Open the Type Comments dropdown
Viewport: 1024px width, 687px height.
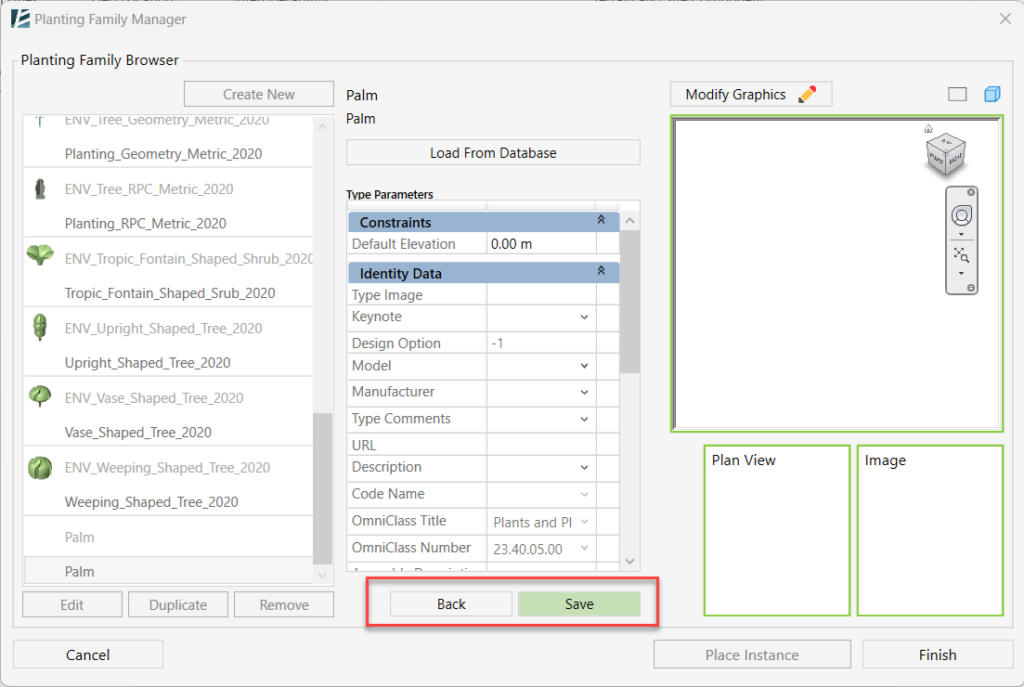pyautogui.click(x=584, y=419)
